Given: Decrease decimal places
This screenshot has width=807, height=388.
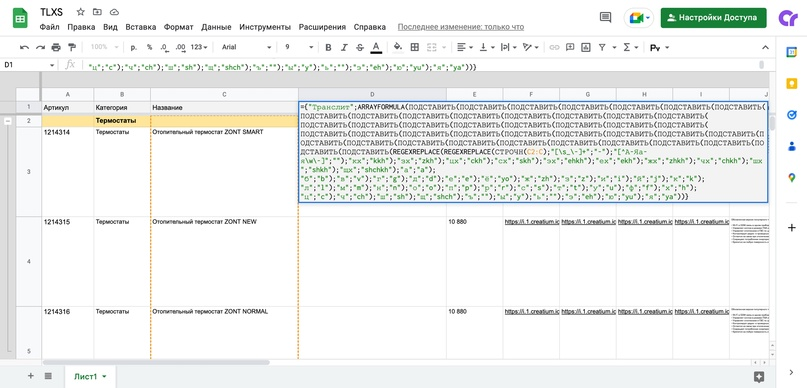Looking at the screenshot, I should pyautogui.click(x=164, y=47).
